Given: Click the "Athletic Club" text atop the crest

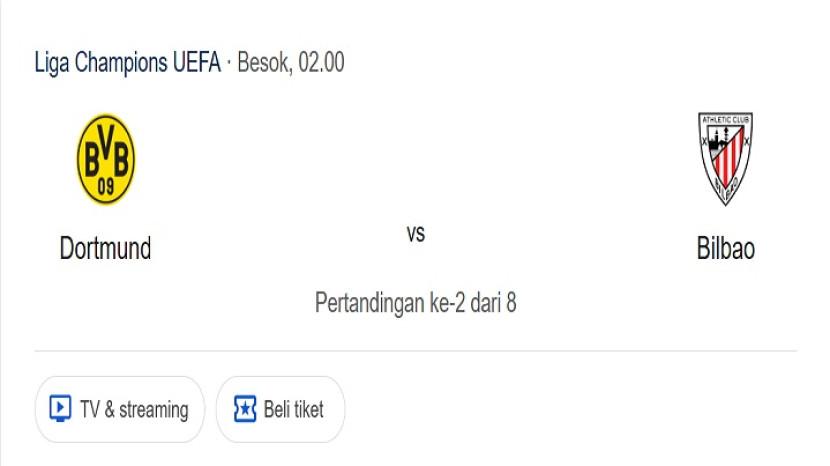Looking at the screenshot, I should [725, 121].
